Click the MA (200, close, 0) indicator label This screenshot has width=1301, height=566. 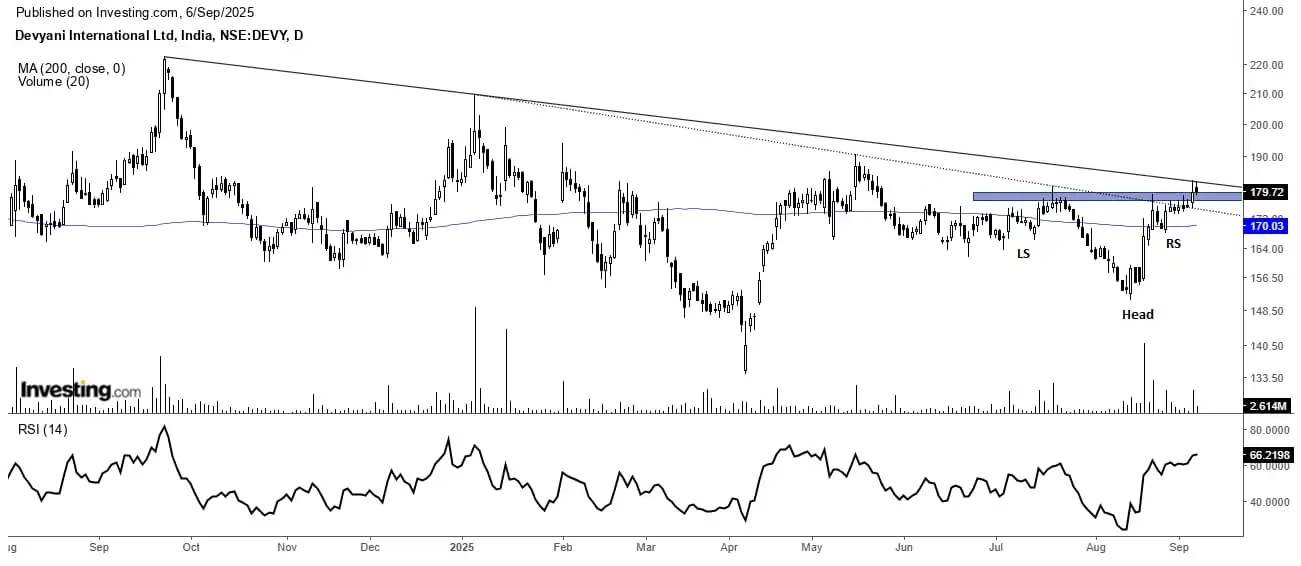tap(70, 69)
